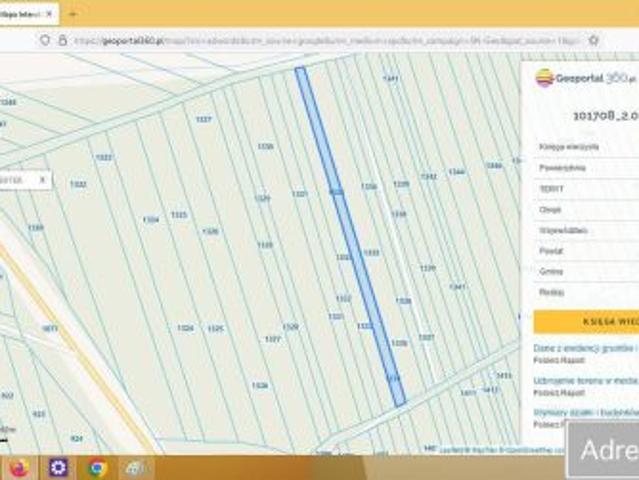Click the tracking protection shield icon
Viewport: 639px width, 480px height.
tap(45, 40)
